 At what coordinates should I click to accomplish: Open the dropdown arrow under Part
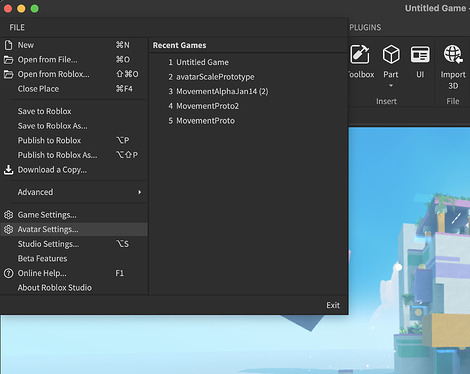pos(391,86)
